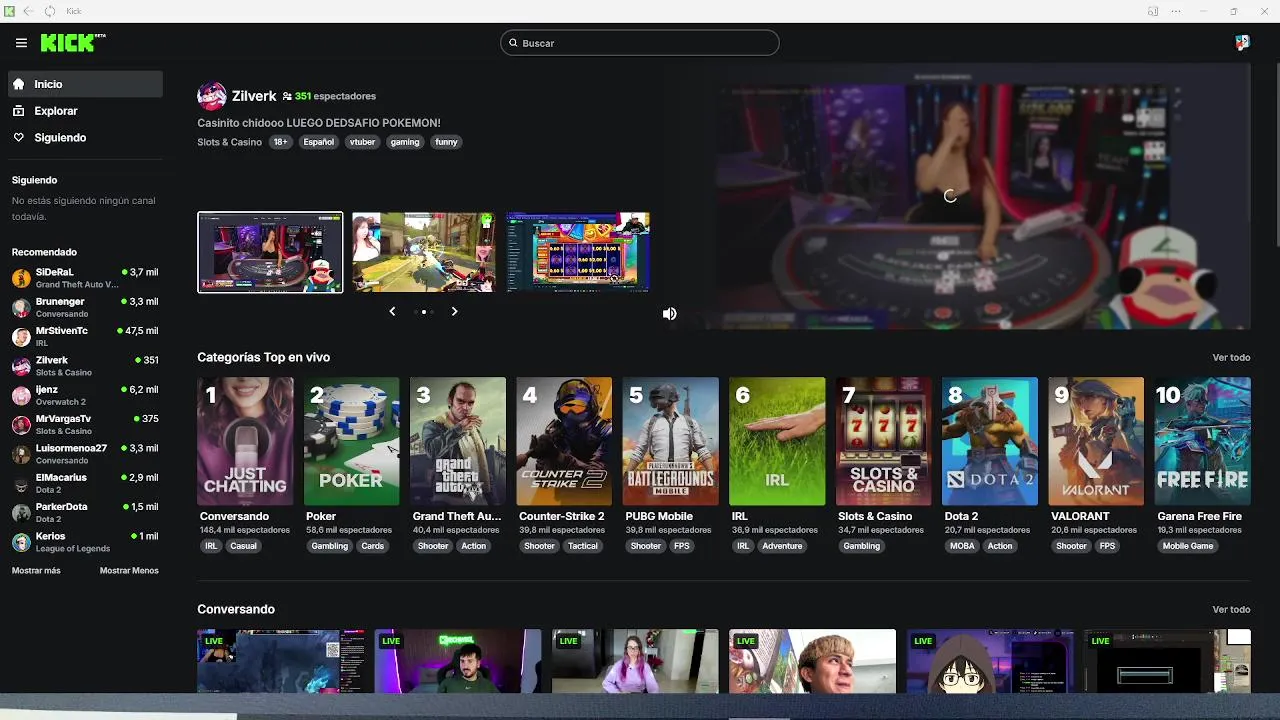Click the compass icon beside Explorar
Viewport: 1280px width, 720px height.
(x=19, y=111)
